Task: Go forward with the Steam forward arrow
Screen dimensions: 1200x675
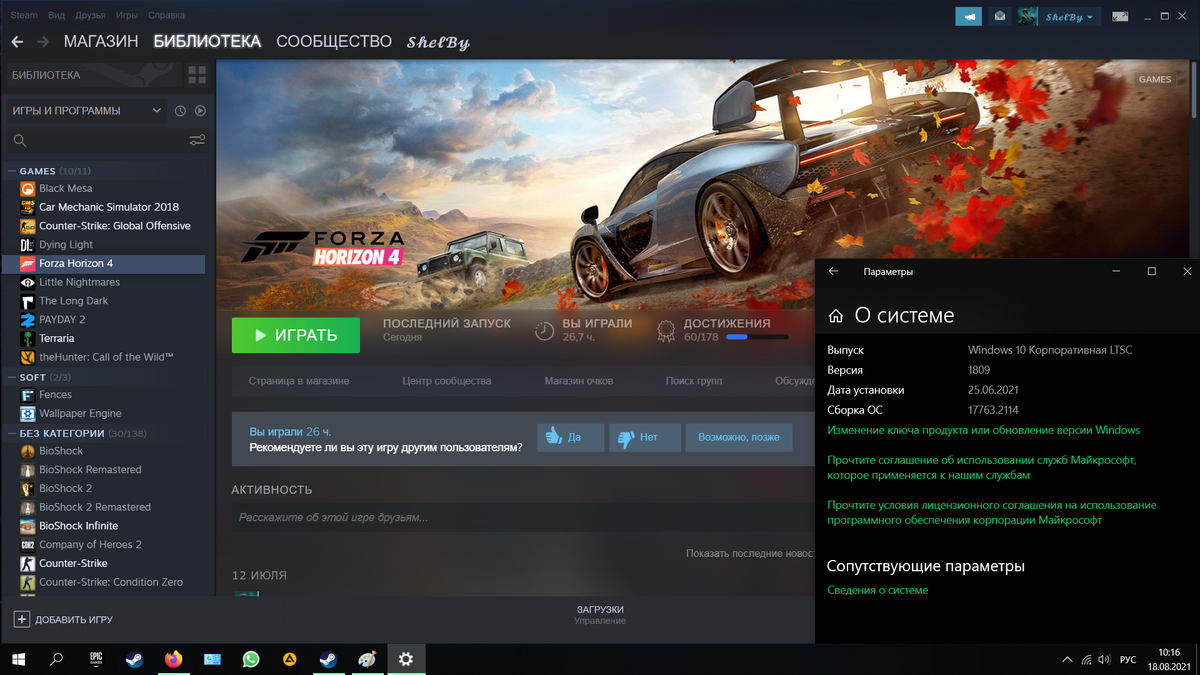Action: point(43,42)
